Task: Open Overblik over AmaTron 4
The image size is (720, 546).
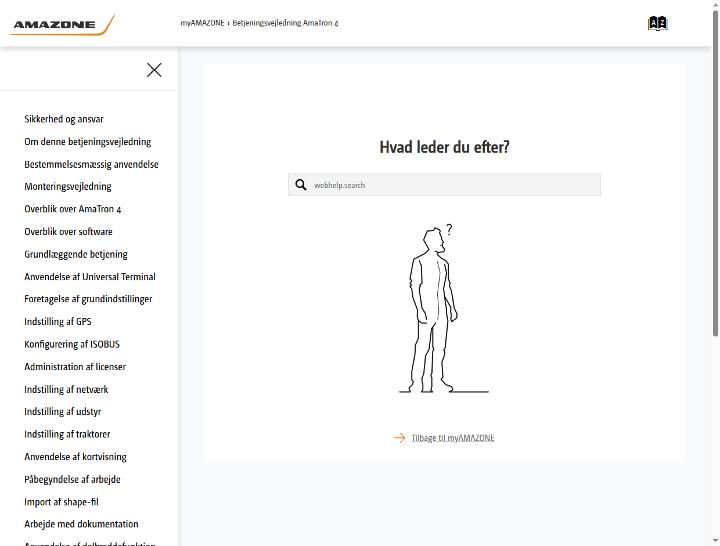Action: click(73, 209)
